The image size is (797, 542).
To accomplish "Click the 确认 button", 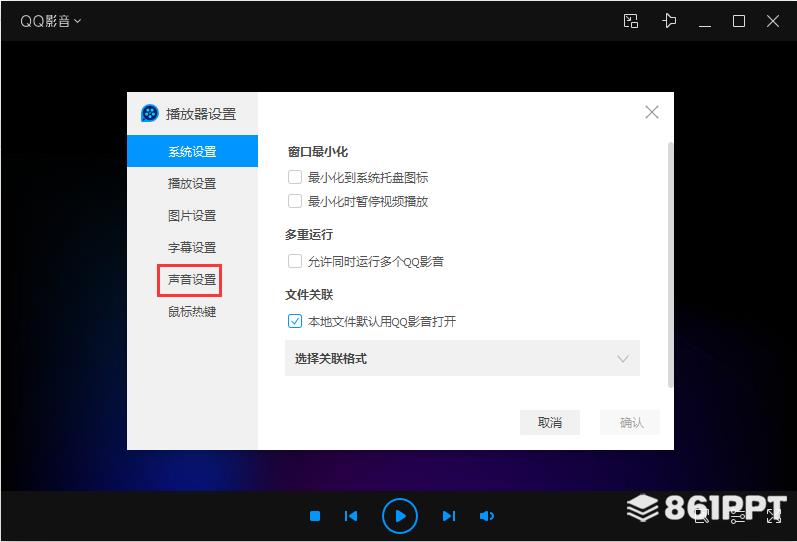I will pos(630,423).
